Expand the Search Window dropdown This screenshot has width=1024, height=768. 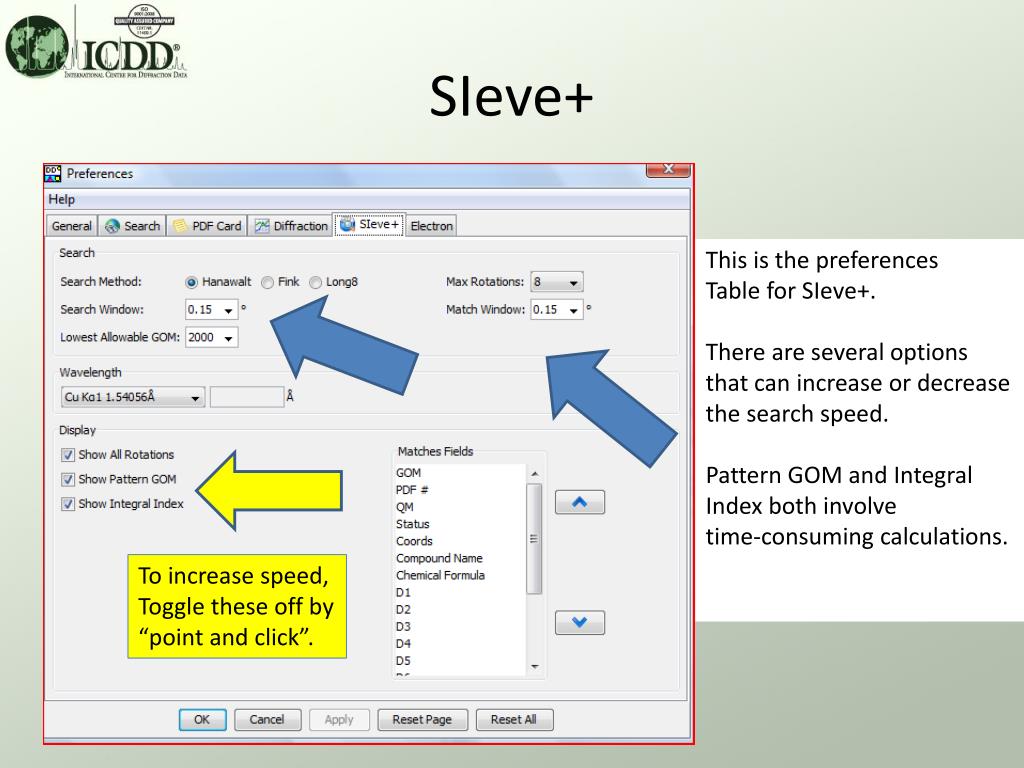229,310
